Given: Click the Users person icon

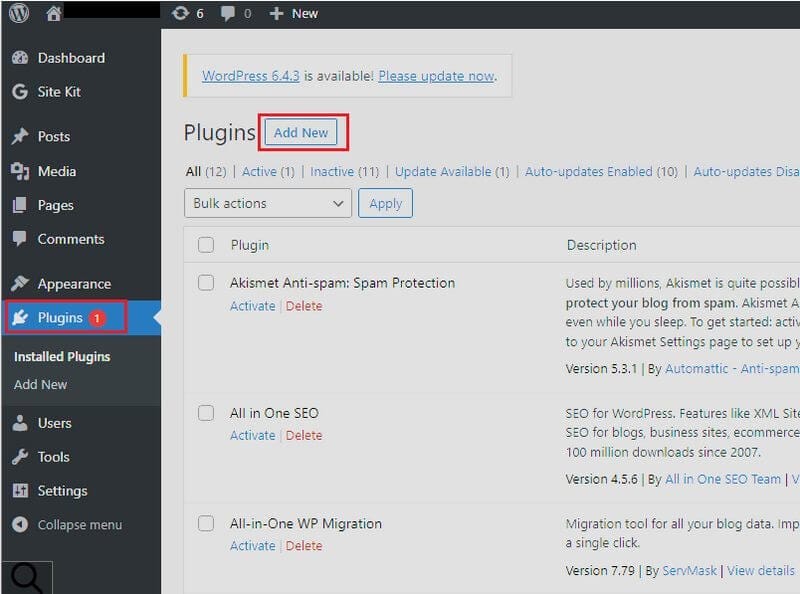Looking at the screenshot, I should click(20, 423).
